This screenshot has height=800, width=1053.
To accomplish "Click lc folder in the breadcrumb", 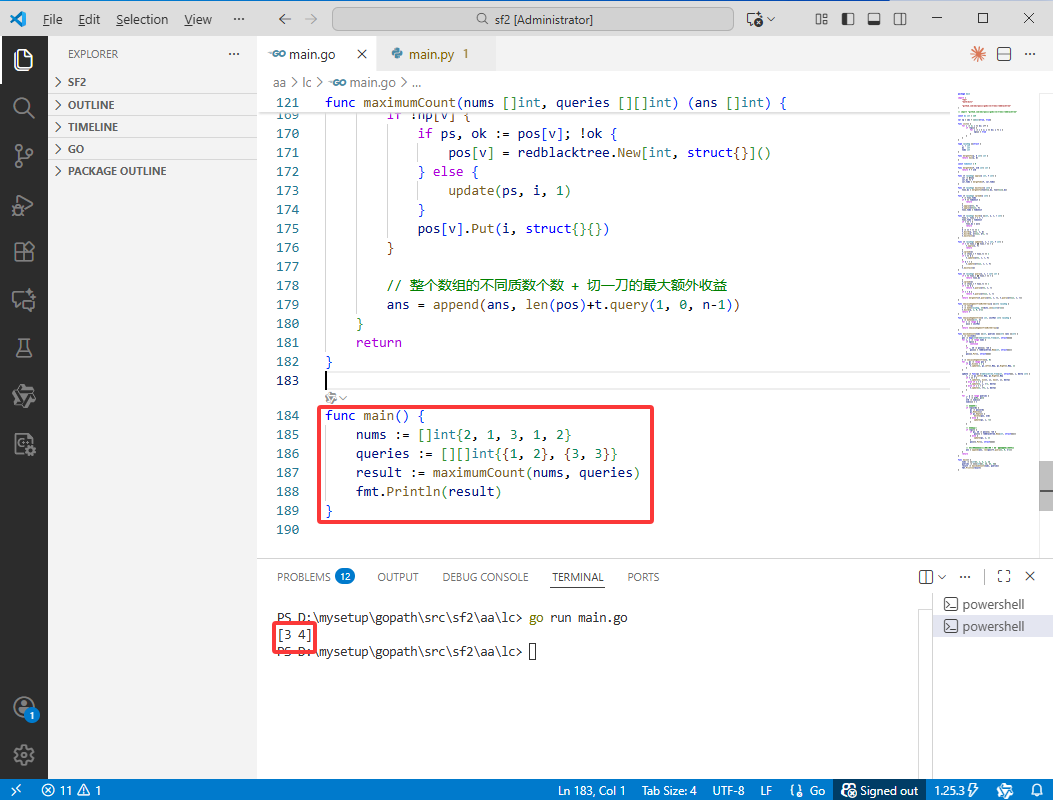I will [306, 82].
